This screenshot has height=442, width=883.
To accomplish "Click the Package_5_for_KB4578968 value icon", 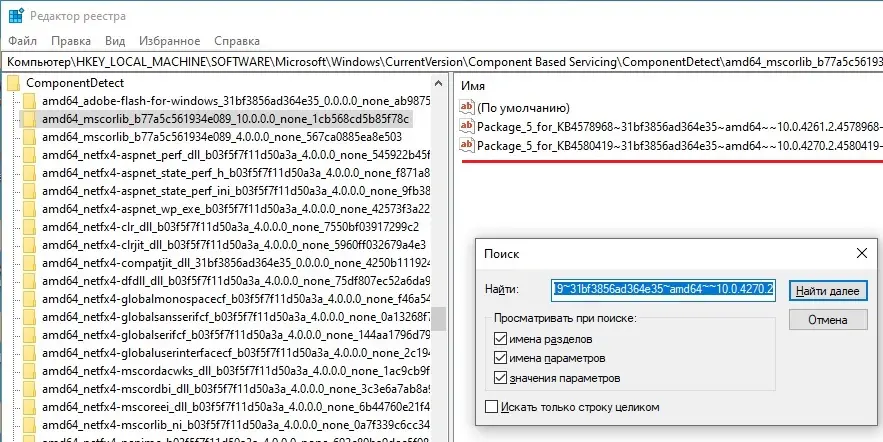I will (x=467, y=126).
